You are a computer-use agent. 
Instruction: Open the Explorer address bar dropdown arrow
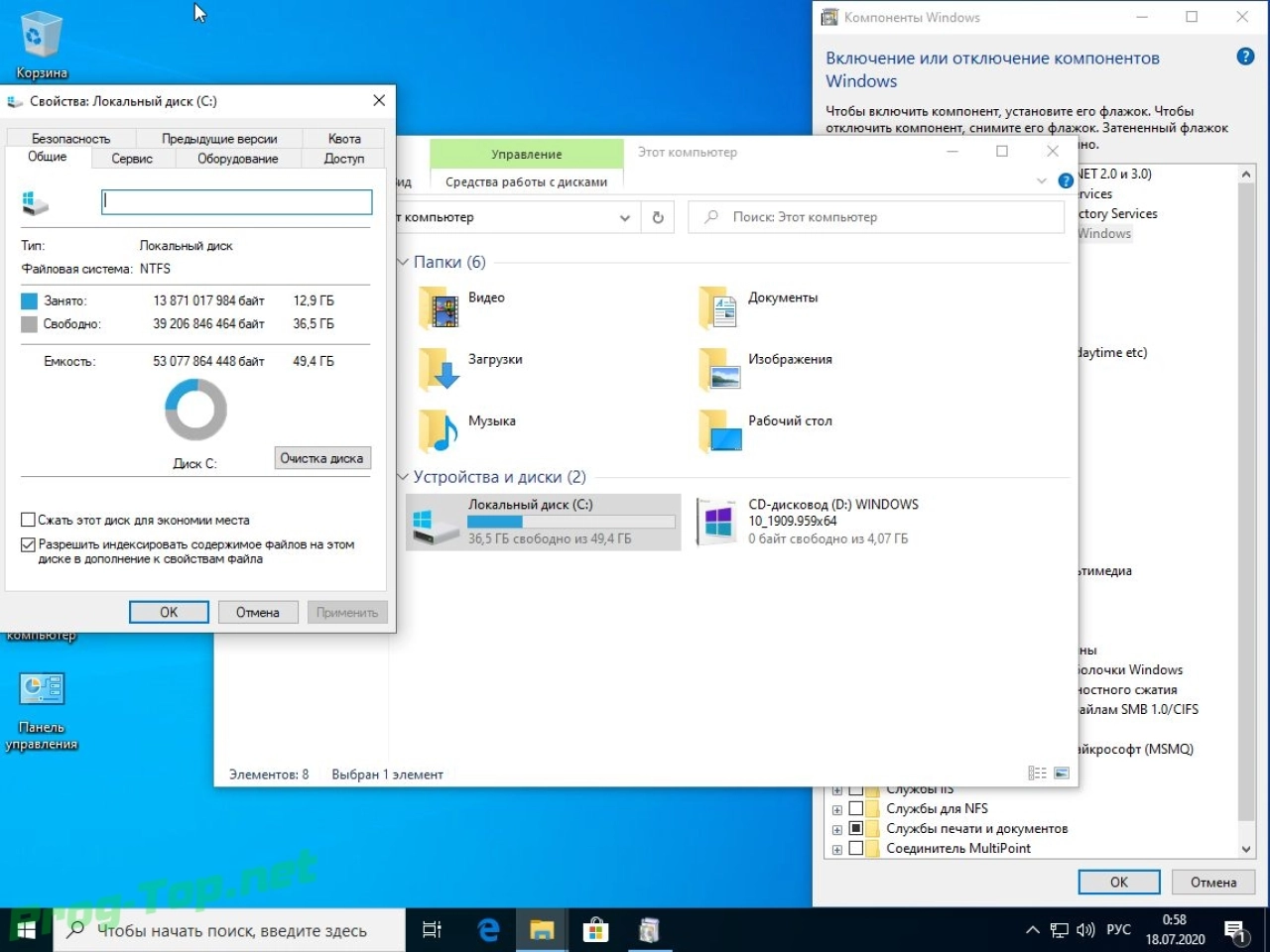click(625, 218)
